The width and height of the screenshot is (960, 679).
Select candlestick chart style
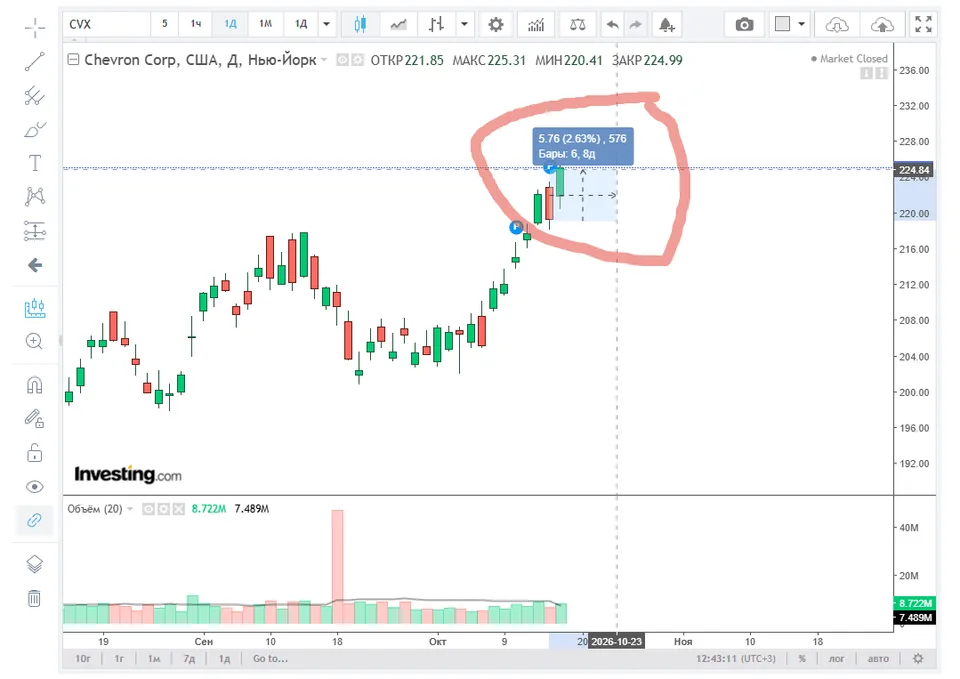click(x=361, y=24)
